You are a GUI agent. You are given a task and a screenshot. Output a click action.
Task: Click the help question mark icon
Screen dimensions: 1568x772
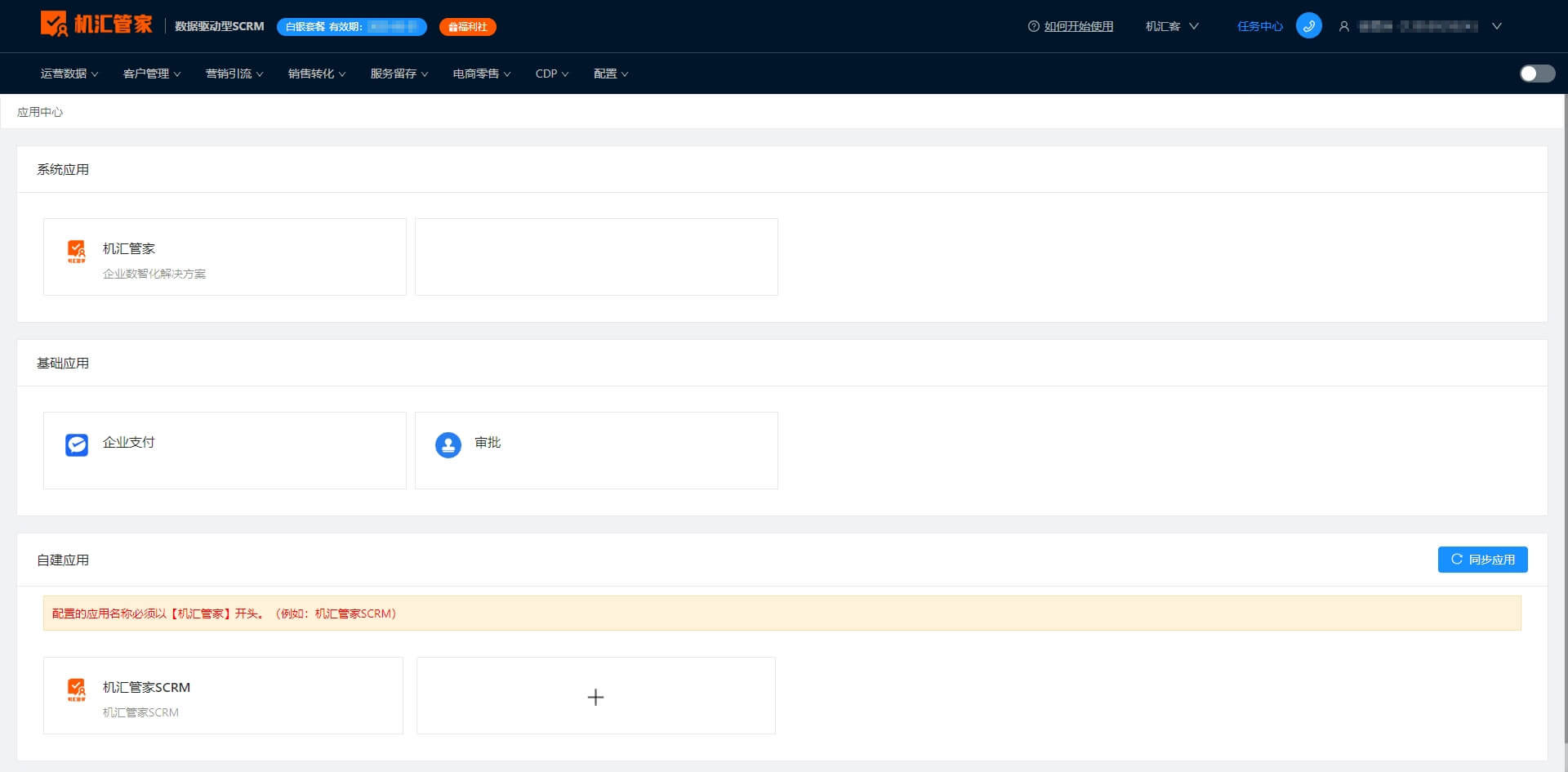point(1033,26)
